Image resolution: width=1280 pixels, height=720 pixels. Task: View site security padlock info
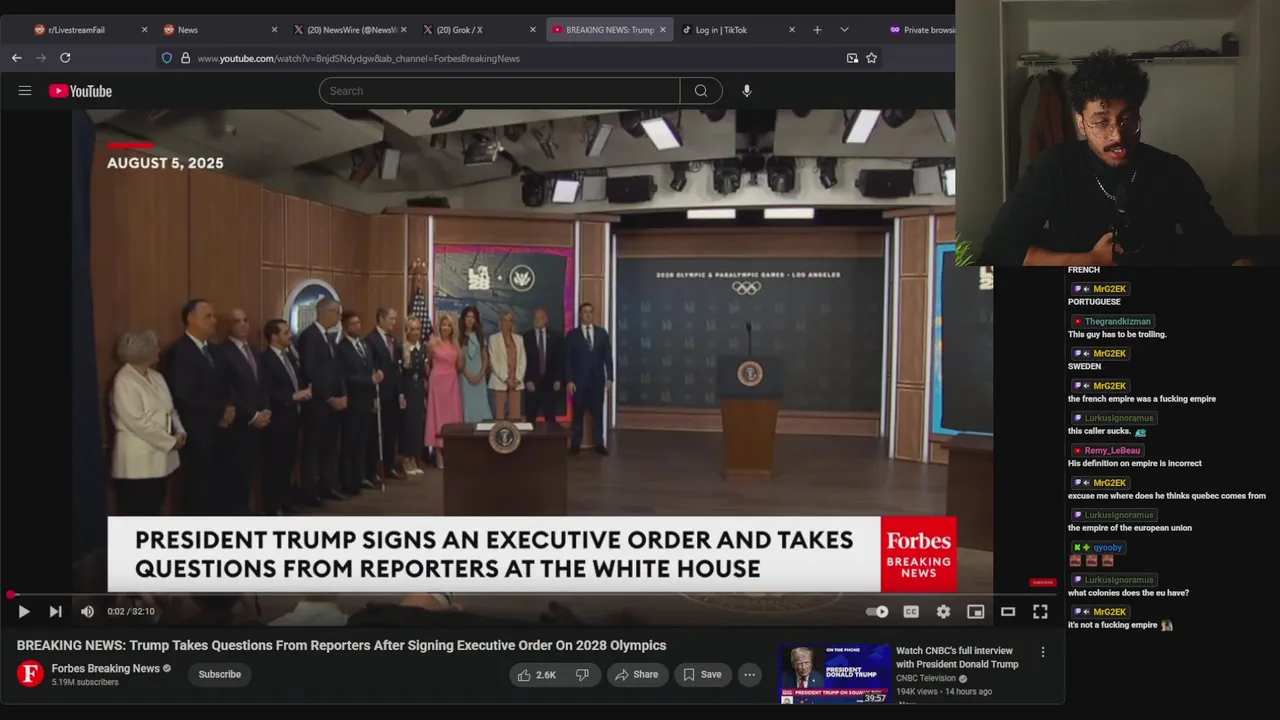coord(185,58)
